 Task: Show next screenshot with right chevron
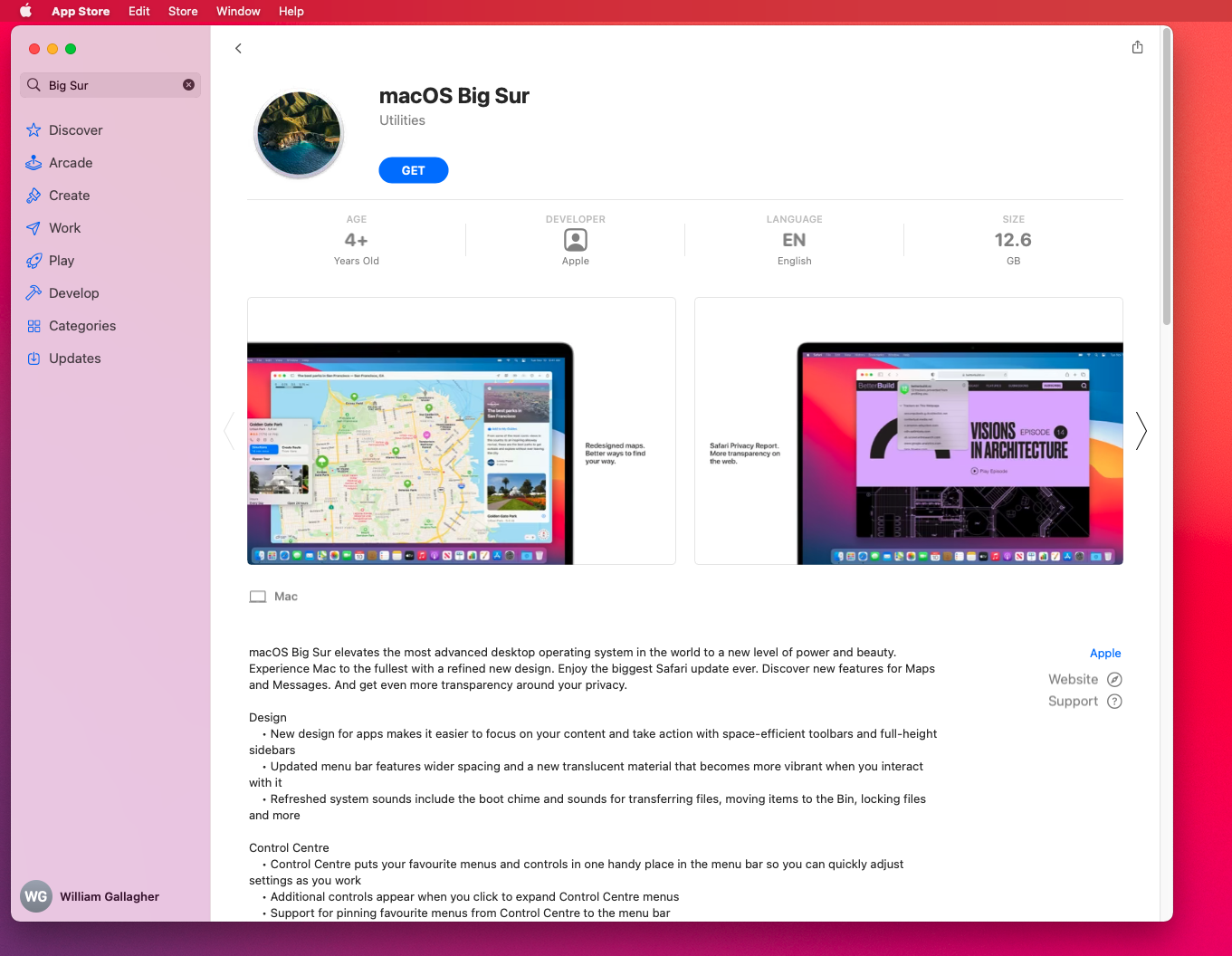point(1141,431)
